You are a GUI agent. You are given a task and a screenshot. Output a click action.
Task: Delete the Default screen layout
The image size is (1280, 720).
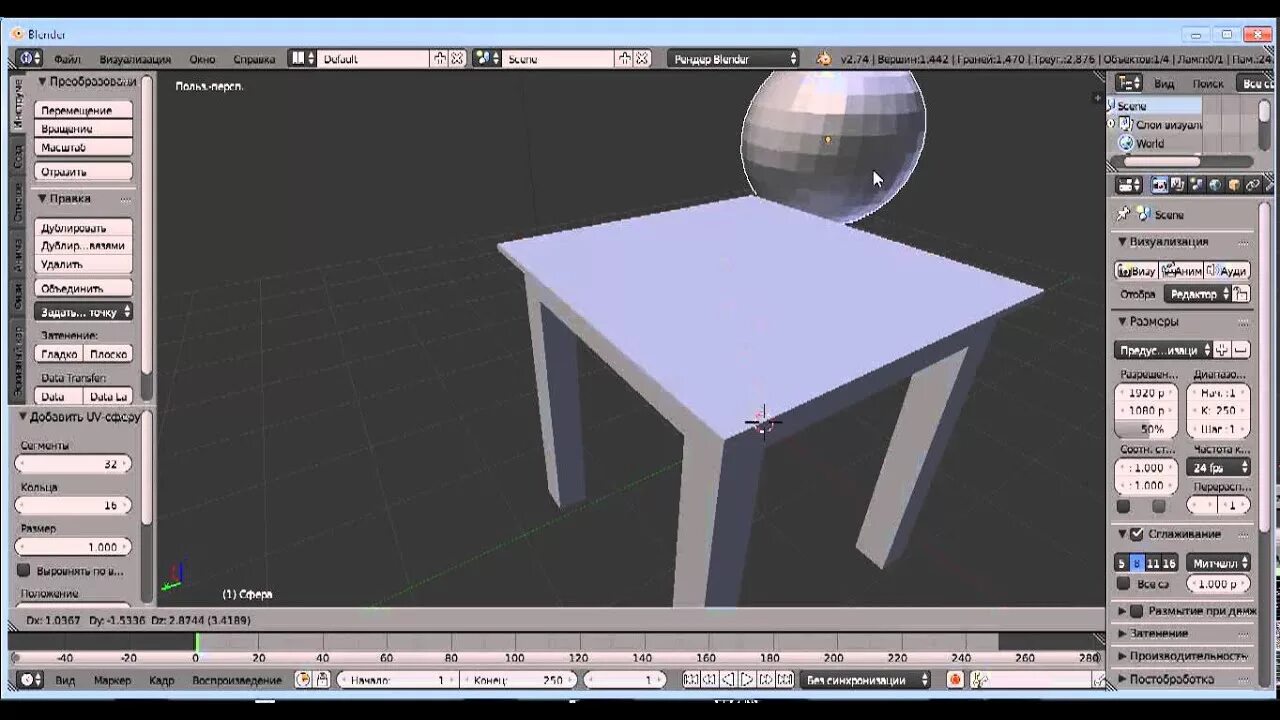[457, 59]
